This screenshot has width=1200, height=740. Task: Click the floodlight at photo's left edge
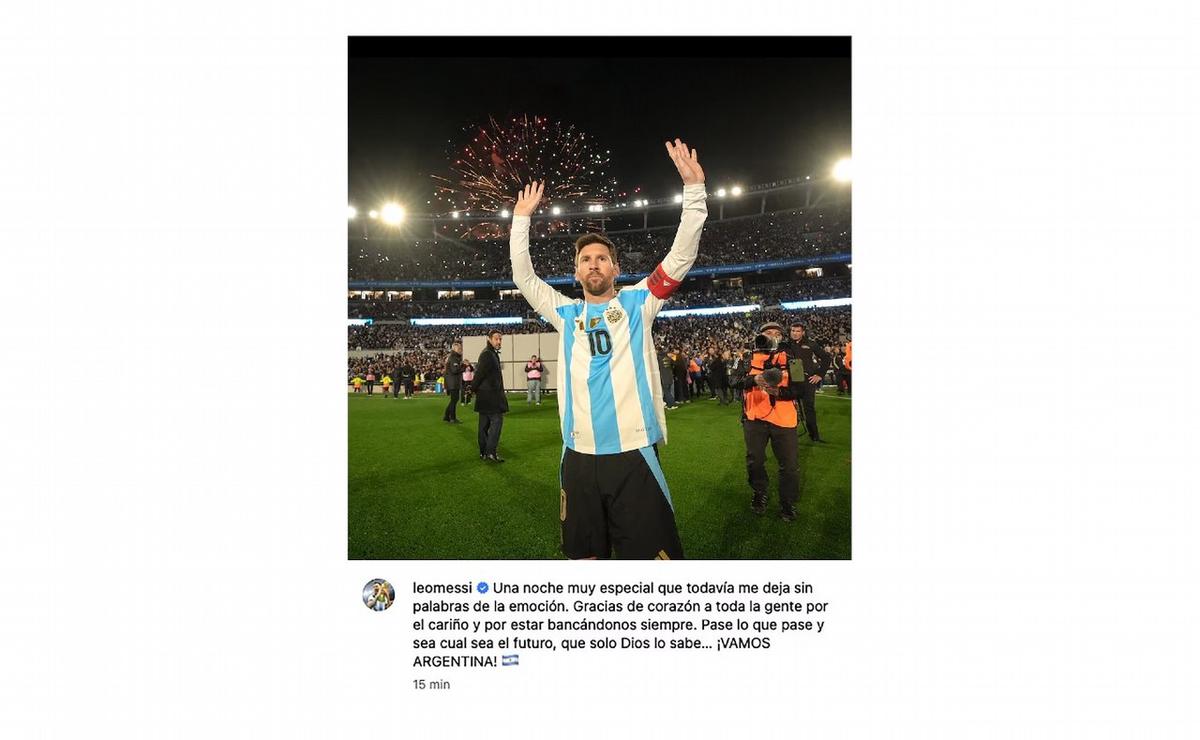click(x=392, y=214)
